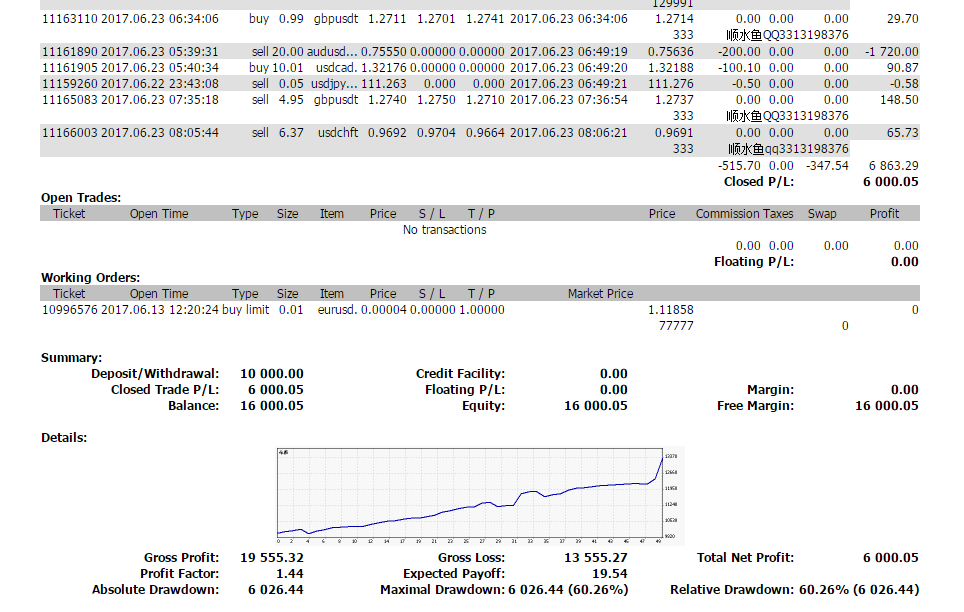Click the Summary section heading

click(x=71, y=358)
